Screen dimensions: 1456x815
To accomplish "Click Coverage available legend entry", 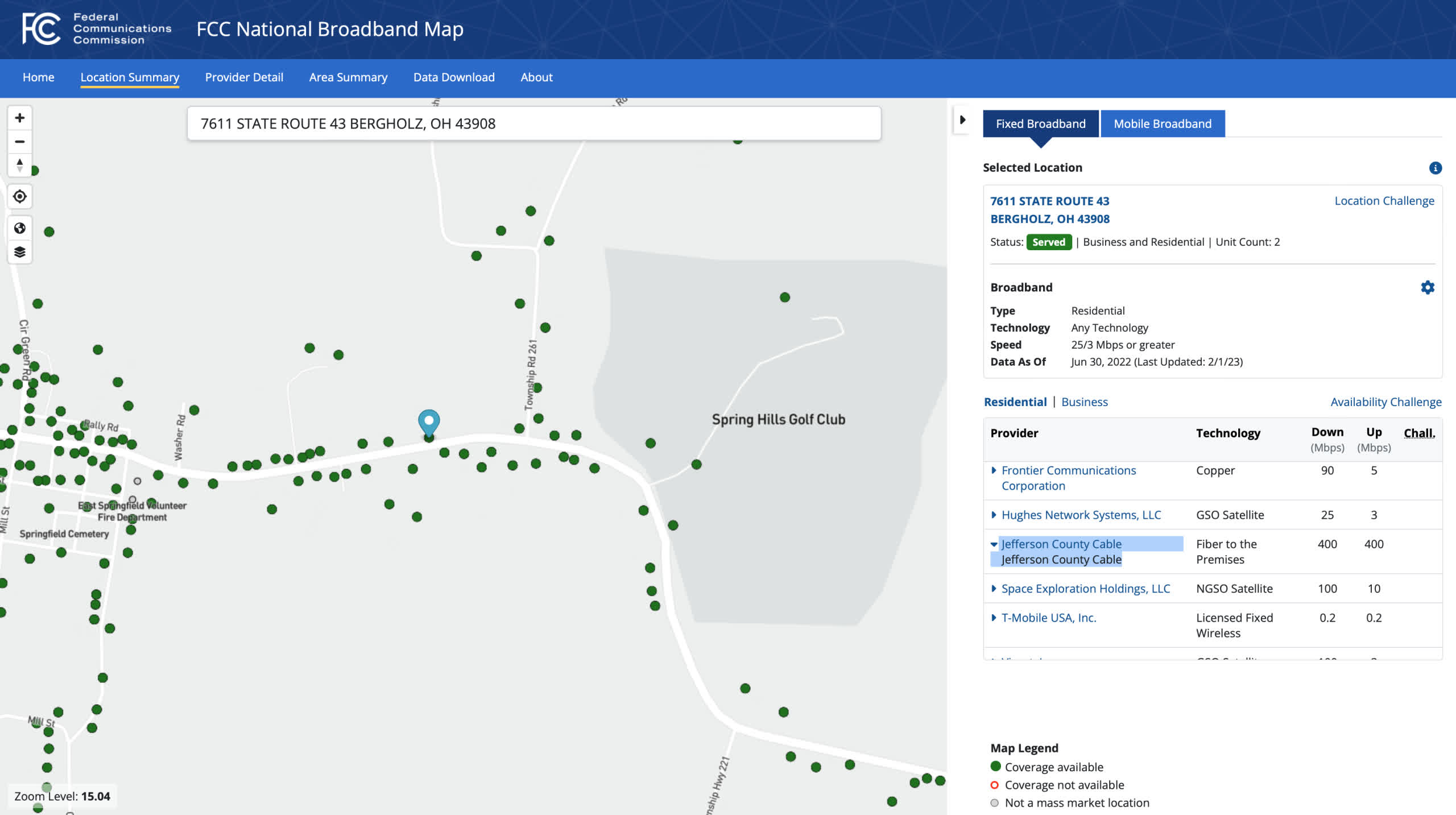I will point(1047,767).
